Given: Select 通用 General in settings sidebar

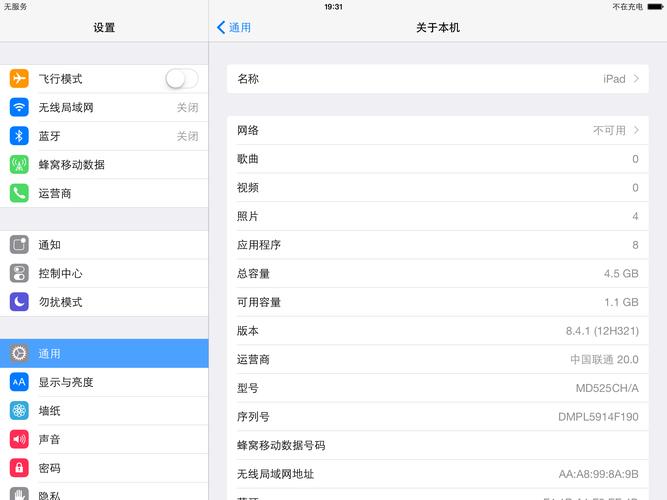Looking at the screenshot, I should (104, 353).
